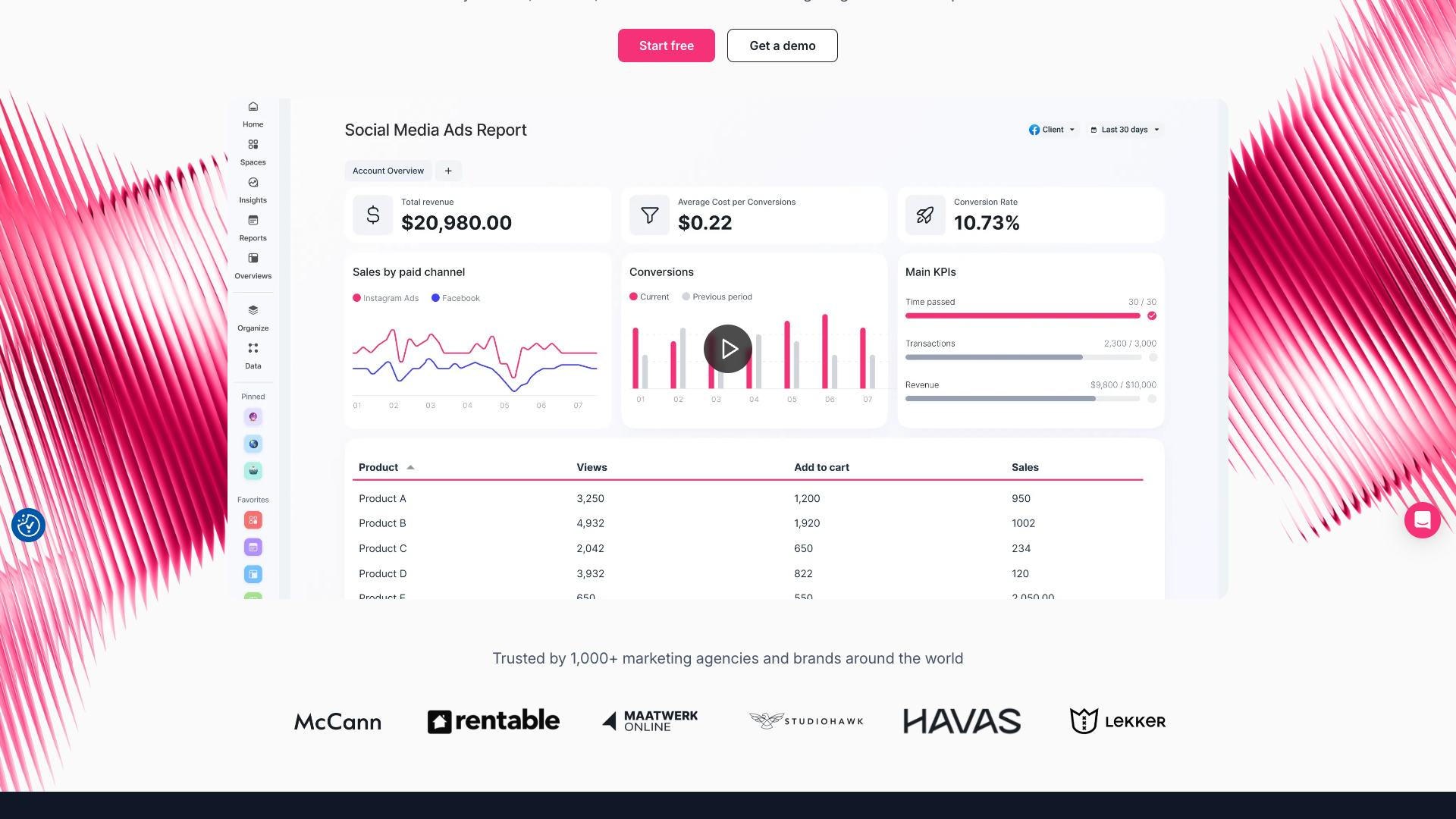
Task: Select the Data icon in the sidebar
Action: tap(253, 355)
